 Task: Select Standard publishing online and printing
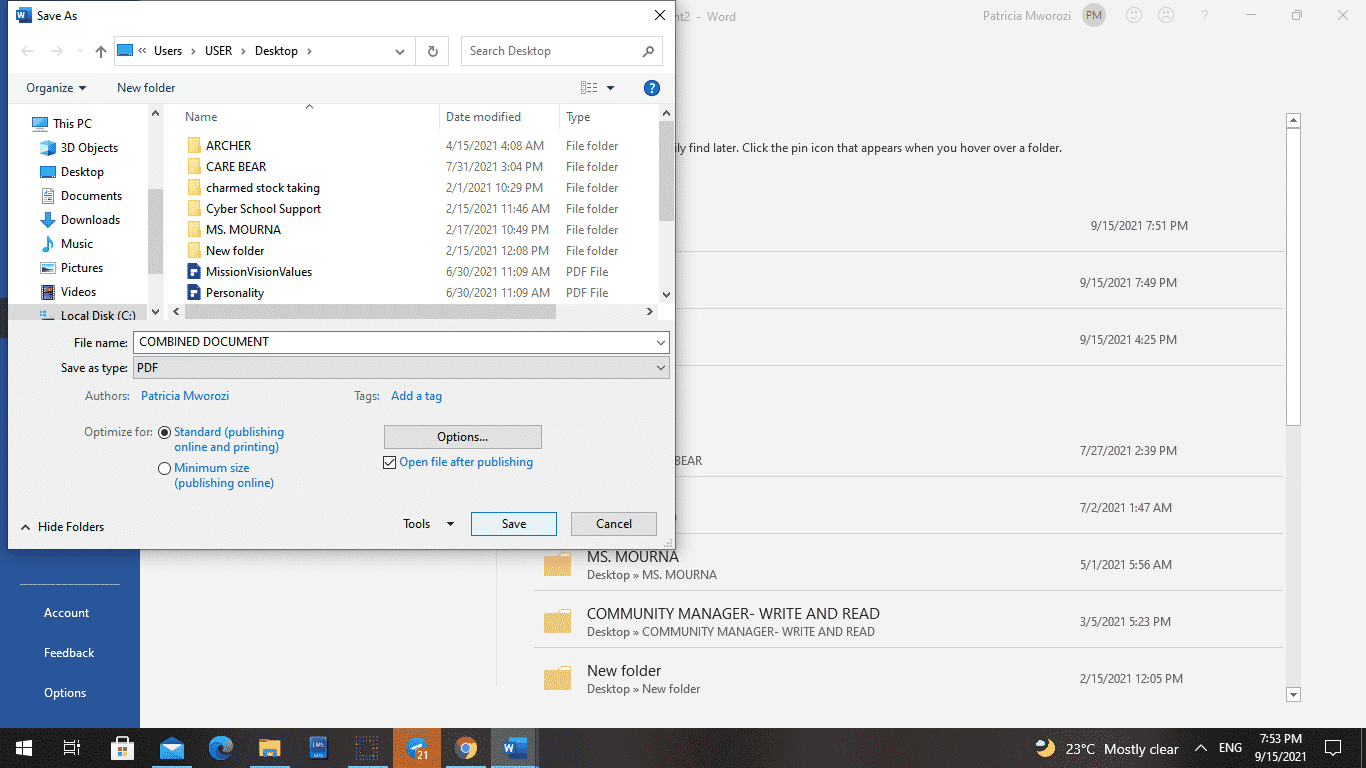coord(164,432)
